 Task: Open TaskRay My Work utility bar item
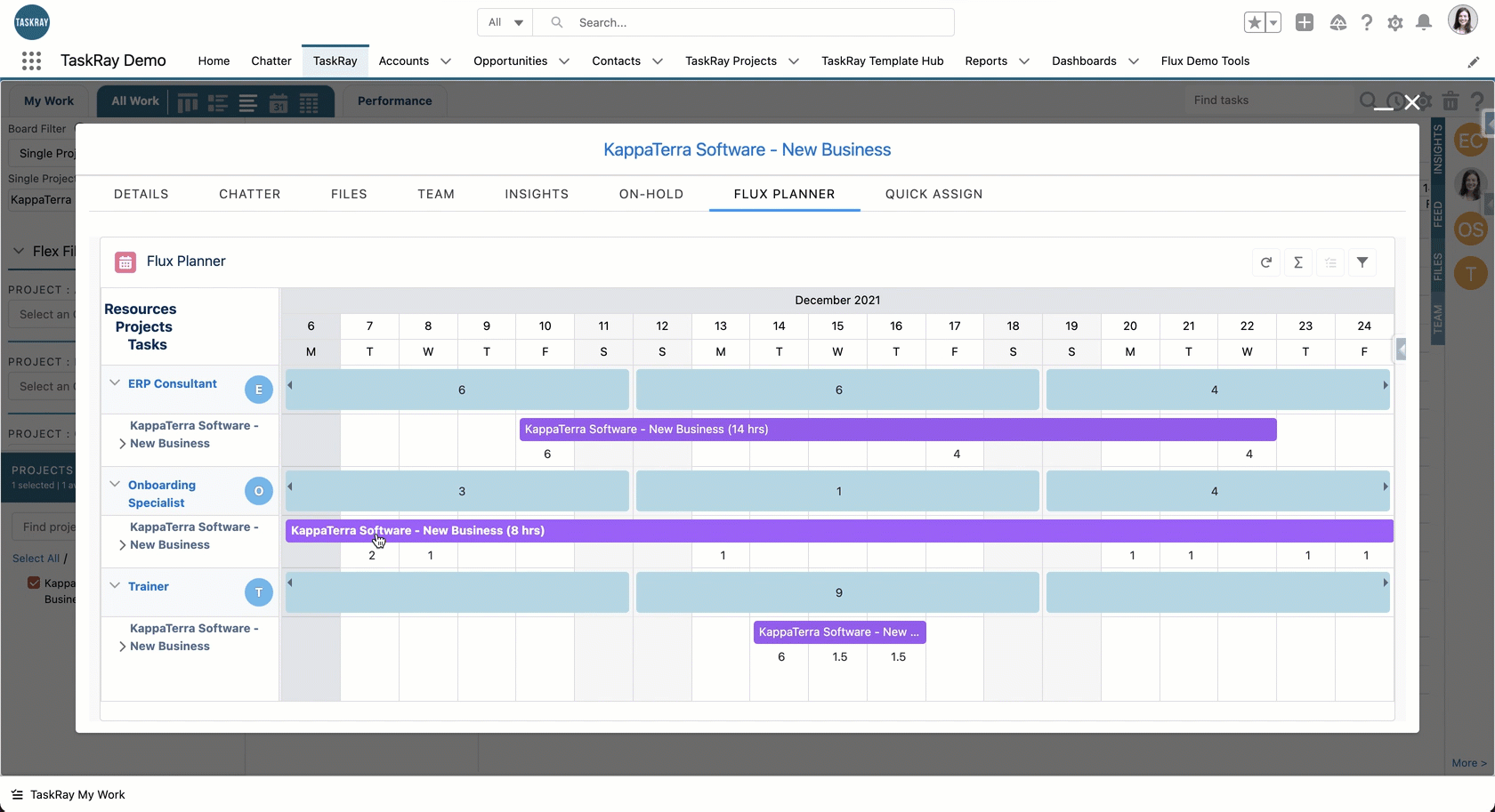69,795
